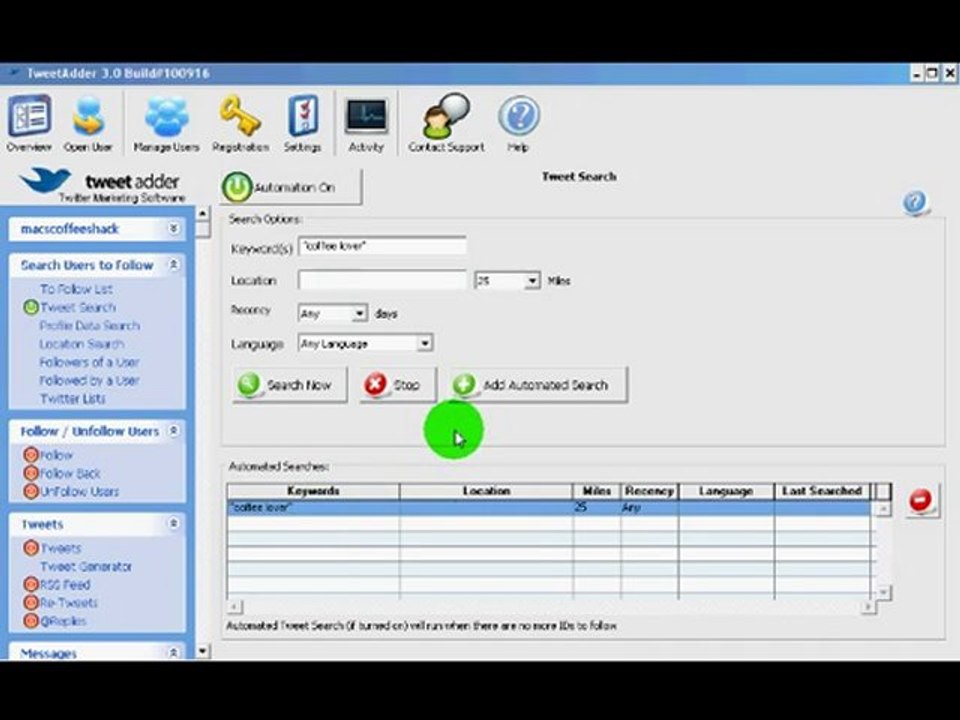The height and width of the screenshot is (720, 960).
Task: Click the Stop button
Action: [x=398, y=385]
